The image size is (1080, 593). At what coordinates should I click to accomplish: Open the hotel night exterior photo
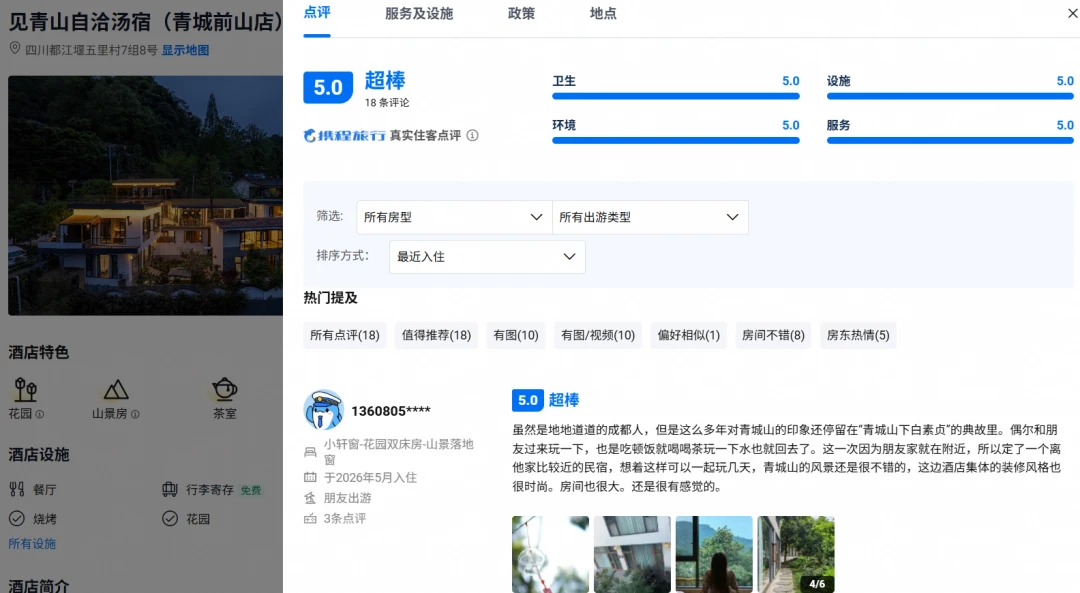pyautogui.click(x=145, y=196)
